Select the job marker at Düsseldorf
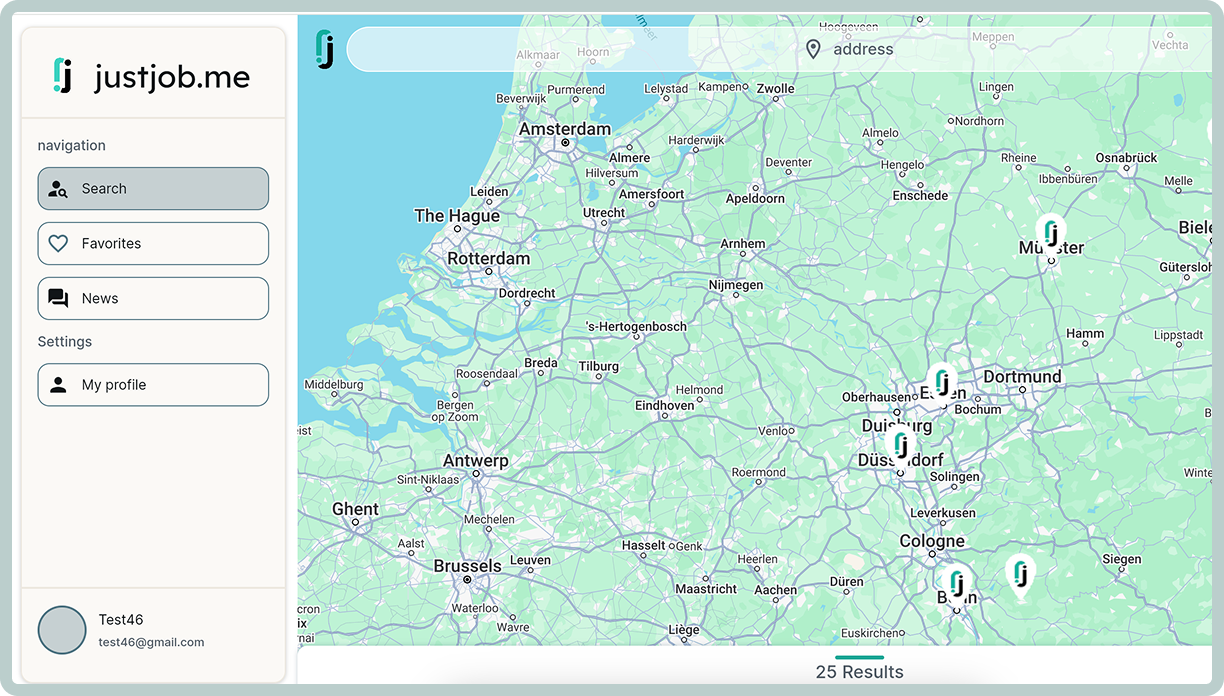The width and height of the screenshot is (1224, 696). [900, 448]
